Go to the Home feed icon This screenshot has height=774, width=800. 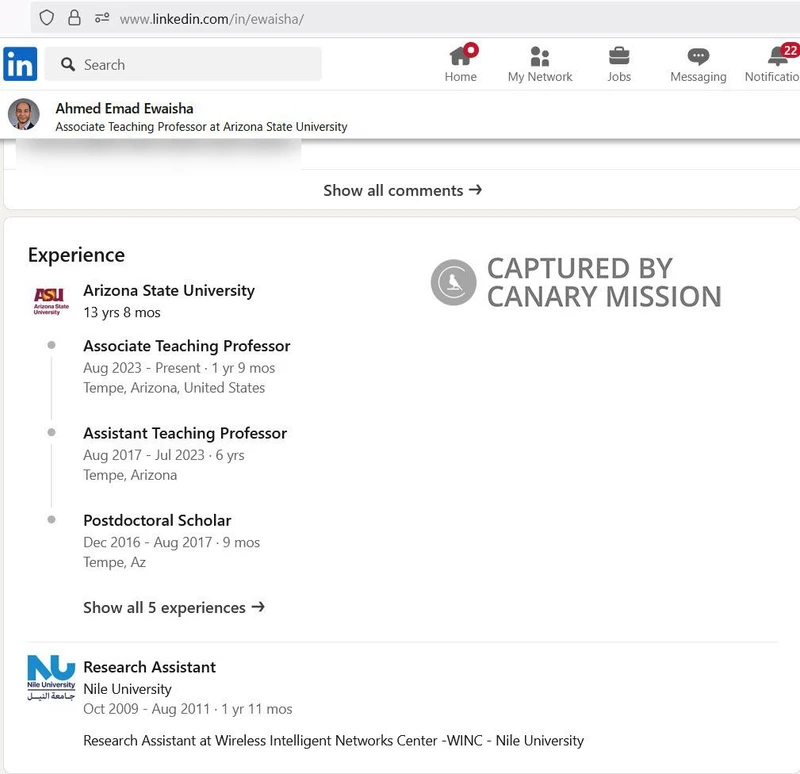tap(460, 56)
